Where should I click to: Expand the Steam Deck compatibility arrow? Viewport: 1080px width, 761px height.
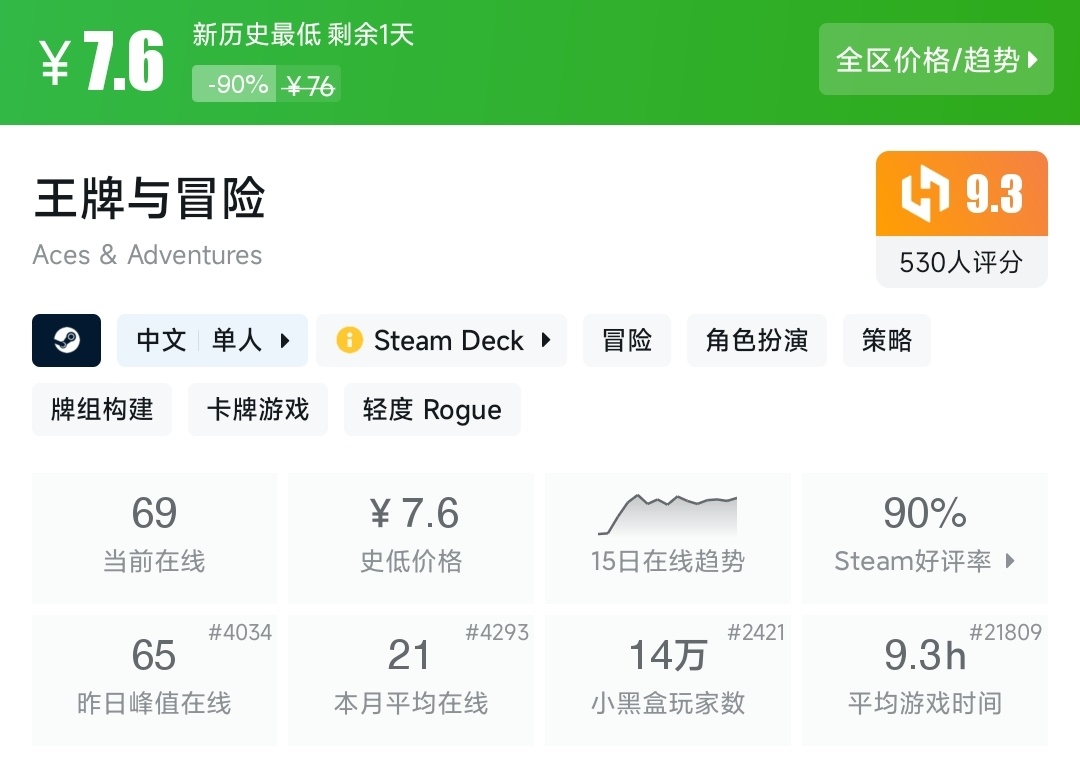[x=546, y=340]
